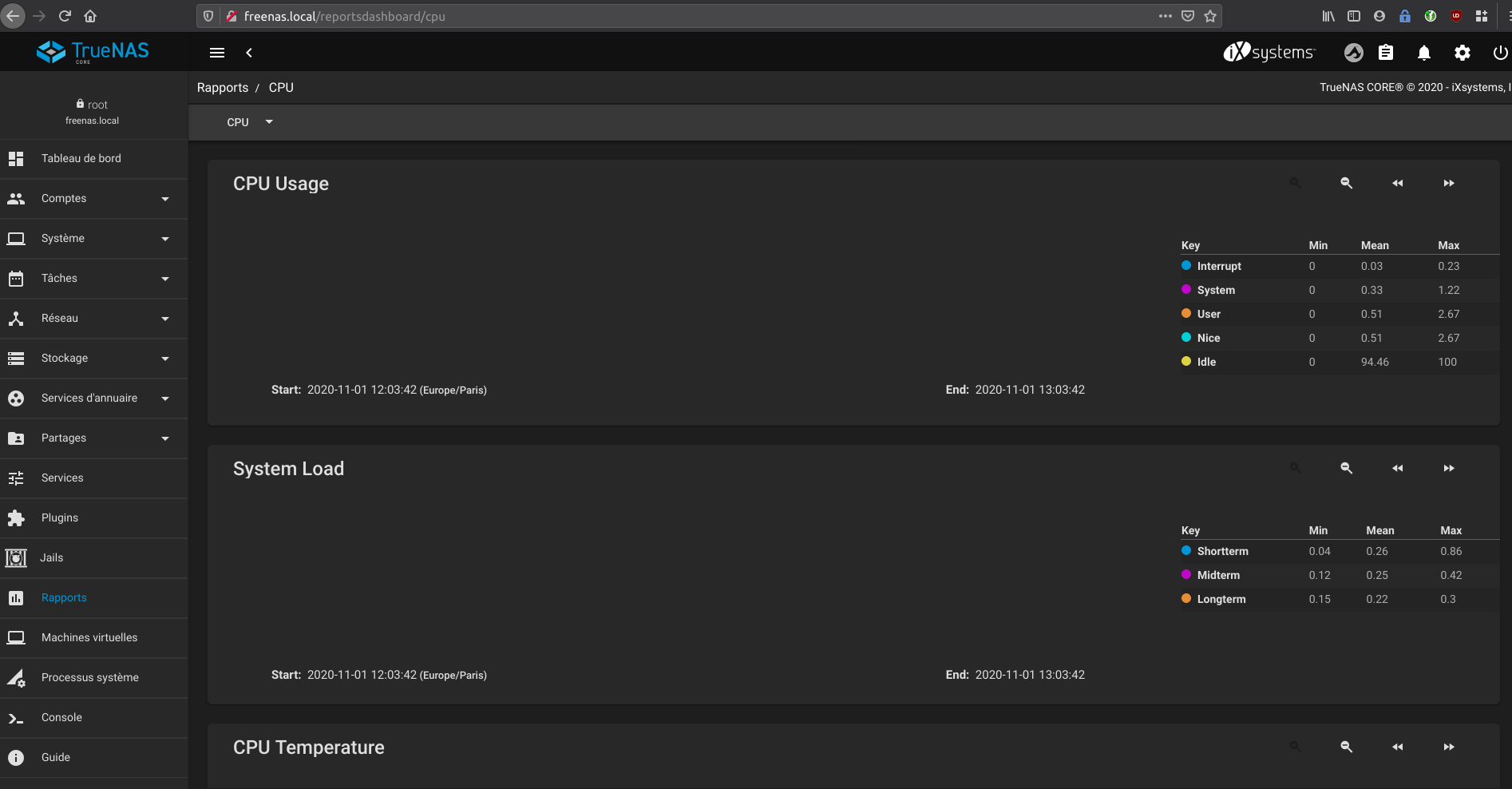The height and width of the screenshot is (789, 1512).
Task: Select the System legend row
Action: coord(1340,290)
